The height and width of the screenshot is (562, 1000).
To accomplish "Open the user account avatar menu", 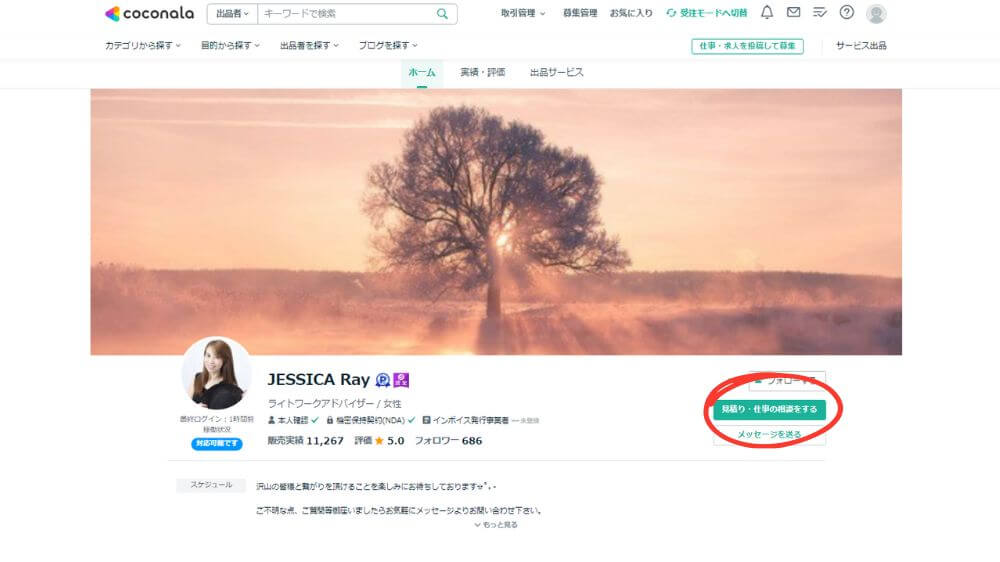I will tap(876, 14).
